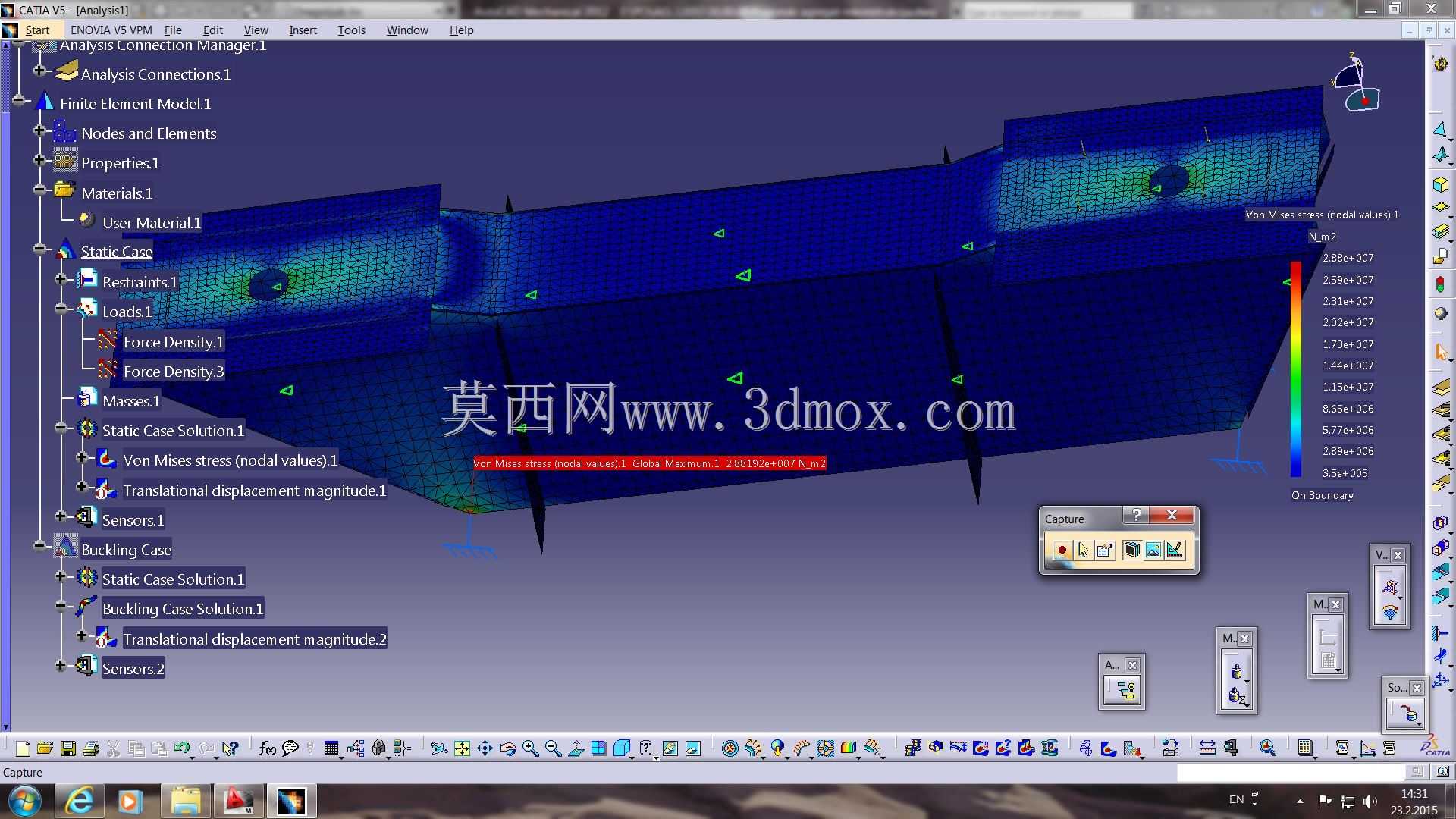The height and width of the screenshot is (819, 1456).
Task: Click the Normal View icon
Action: pos(576,748)
